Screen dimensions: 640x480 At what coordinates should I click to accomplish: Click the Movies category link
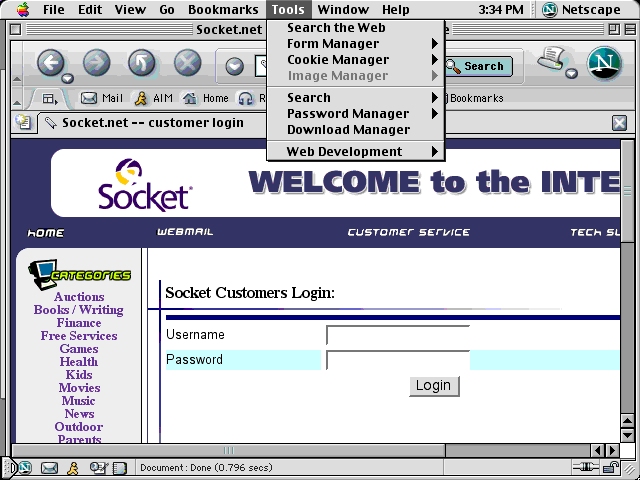(79, 388)
